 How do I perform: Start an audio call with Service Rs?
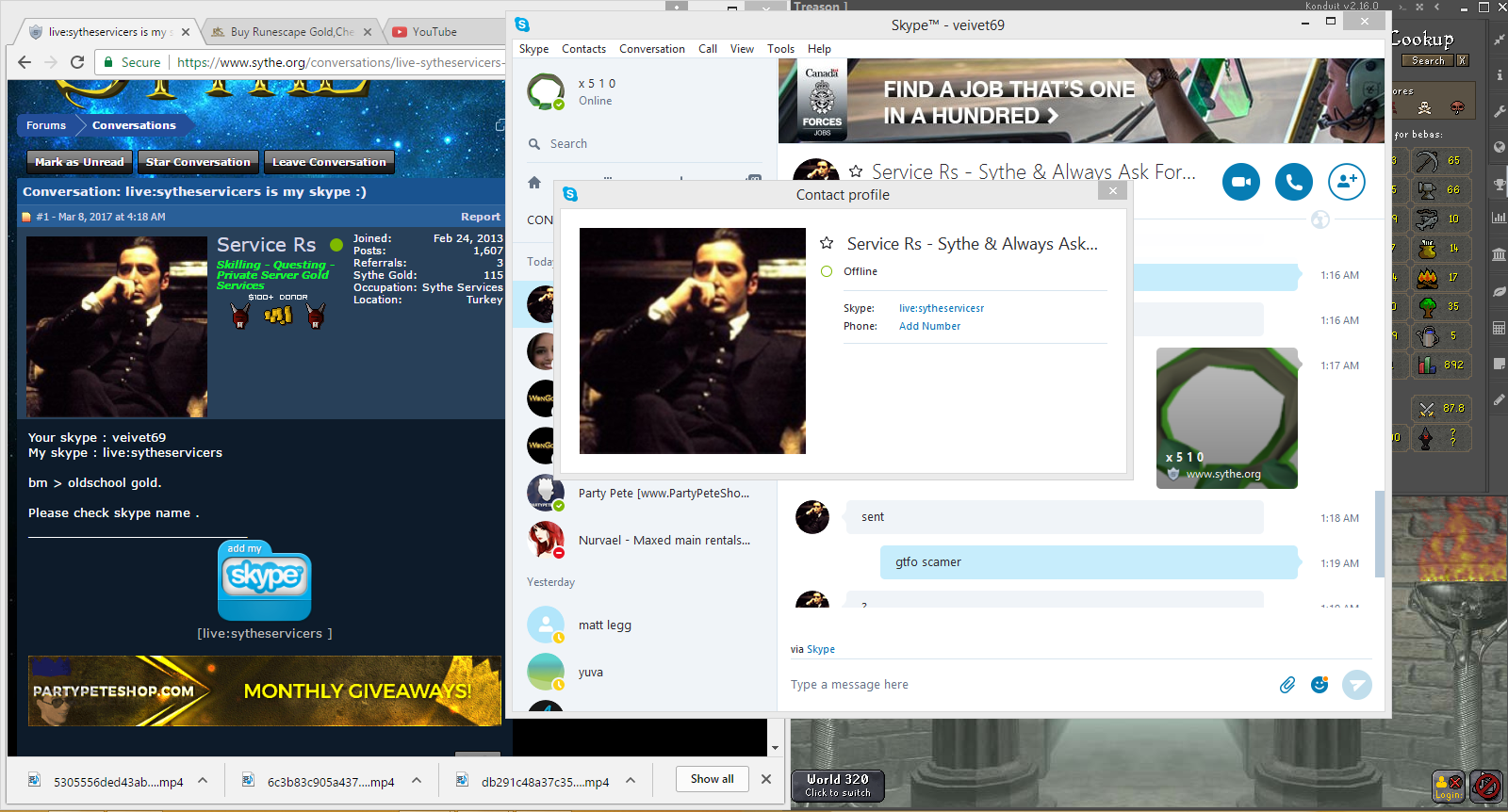1294,182
